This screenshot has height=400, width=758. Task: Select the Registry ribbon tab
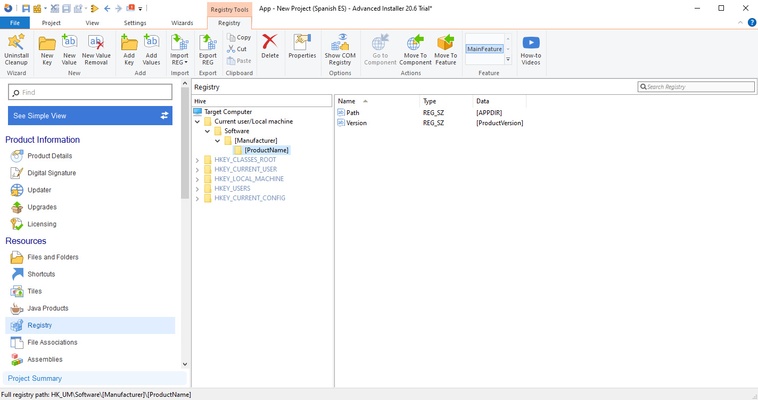229,23
